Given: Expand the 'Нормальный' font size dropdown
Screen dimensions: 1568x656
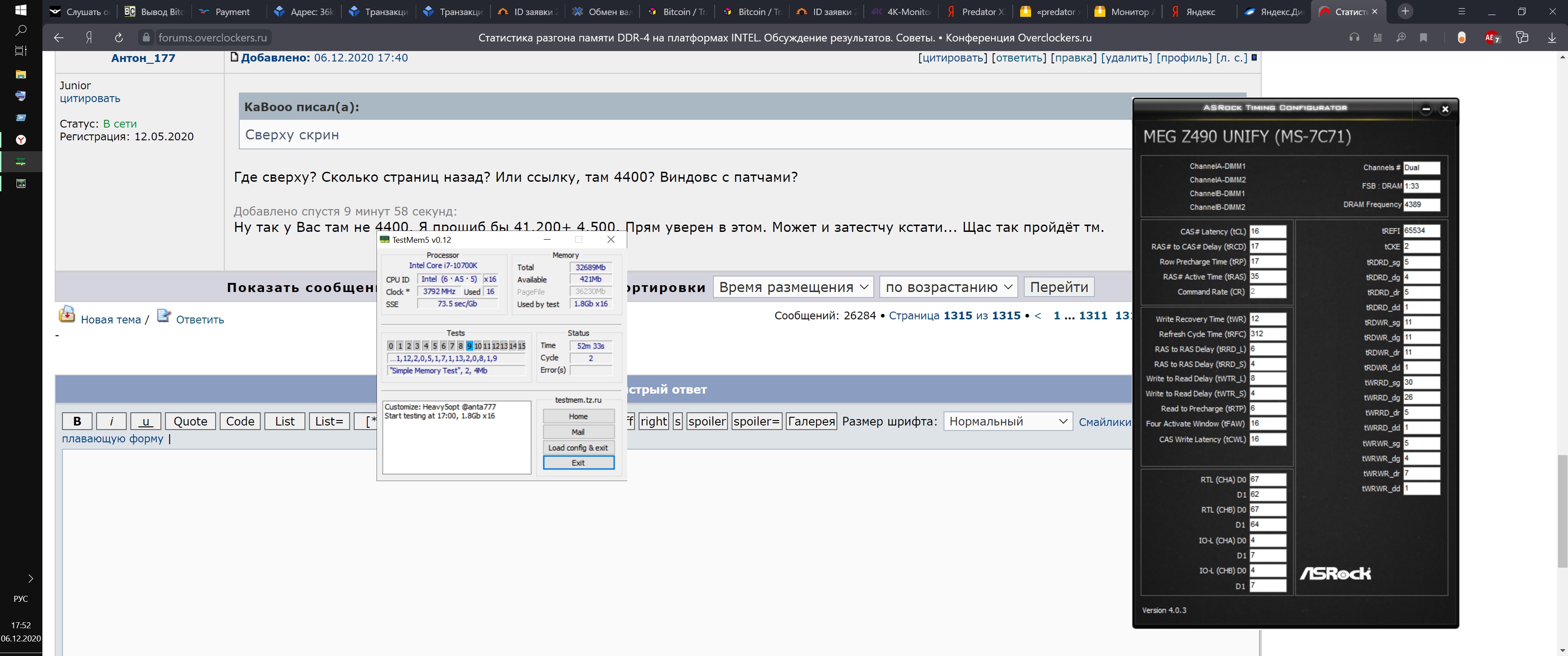Looking at the screenshot, I should coord(1007,421).
